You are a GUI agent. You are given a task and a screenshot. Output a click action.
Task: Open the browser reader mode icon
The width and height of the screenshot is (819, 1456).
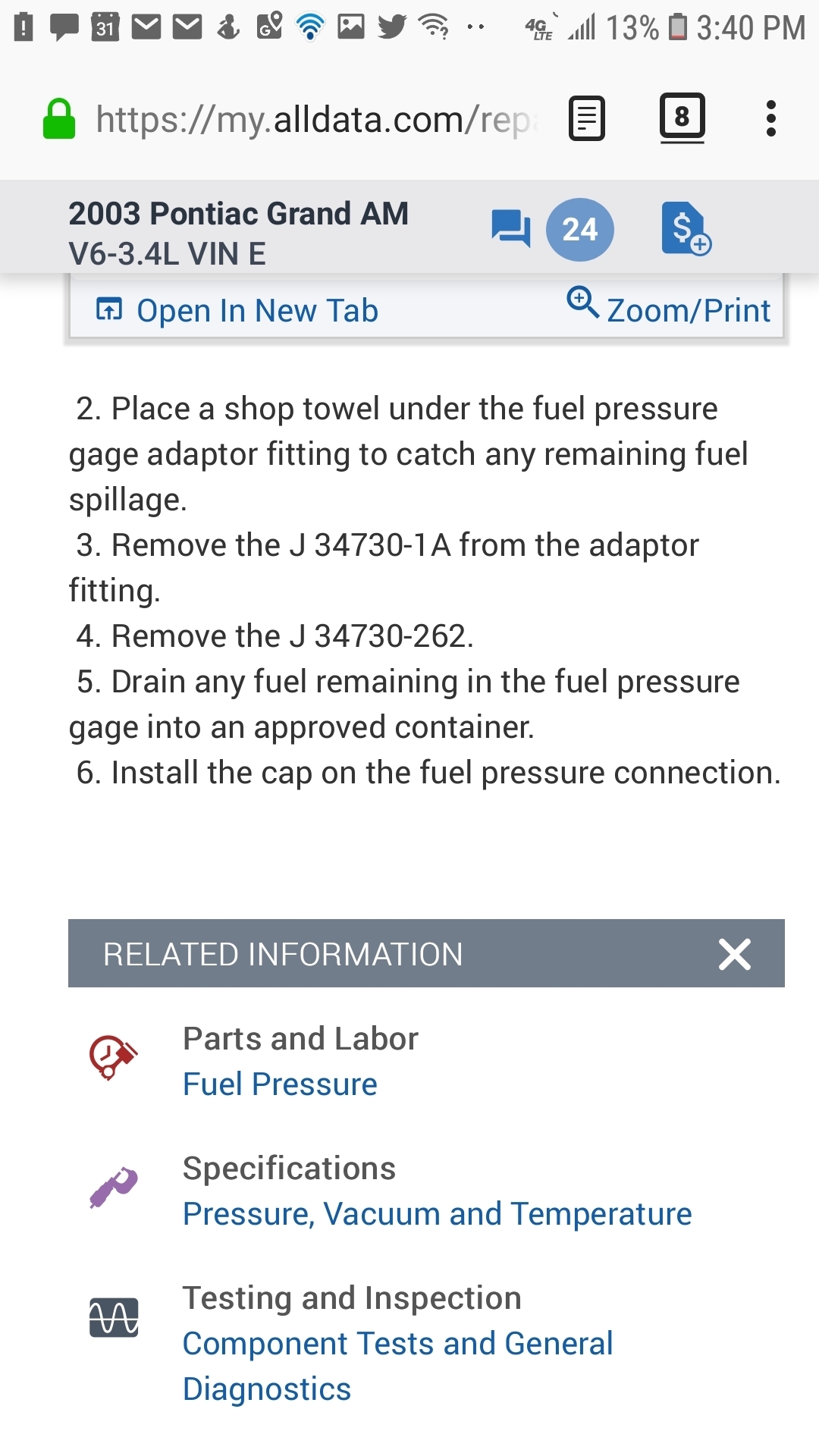click(587, 119)
